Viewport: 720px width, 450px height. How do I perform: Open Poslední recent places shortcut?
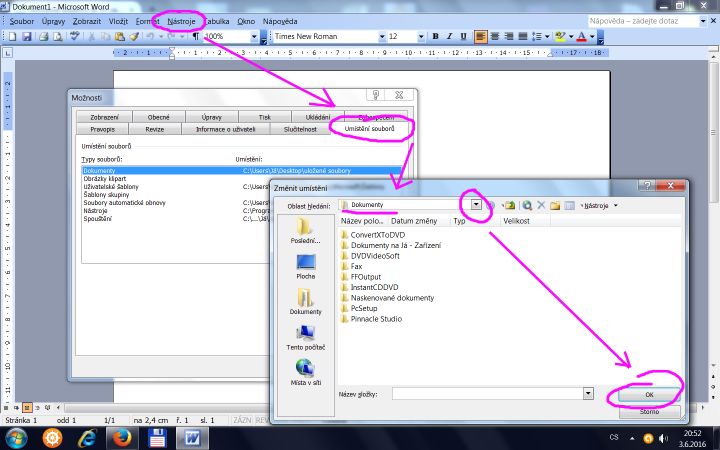pyautogui.click(x=305, y=231)
